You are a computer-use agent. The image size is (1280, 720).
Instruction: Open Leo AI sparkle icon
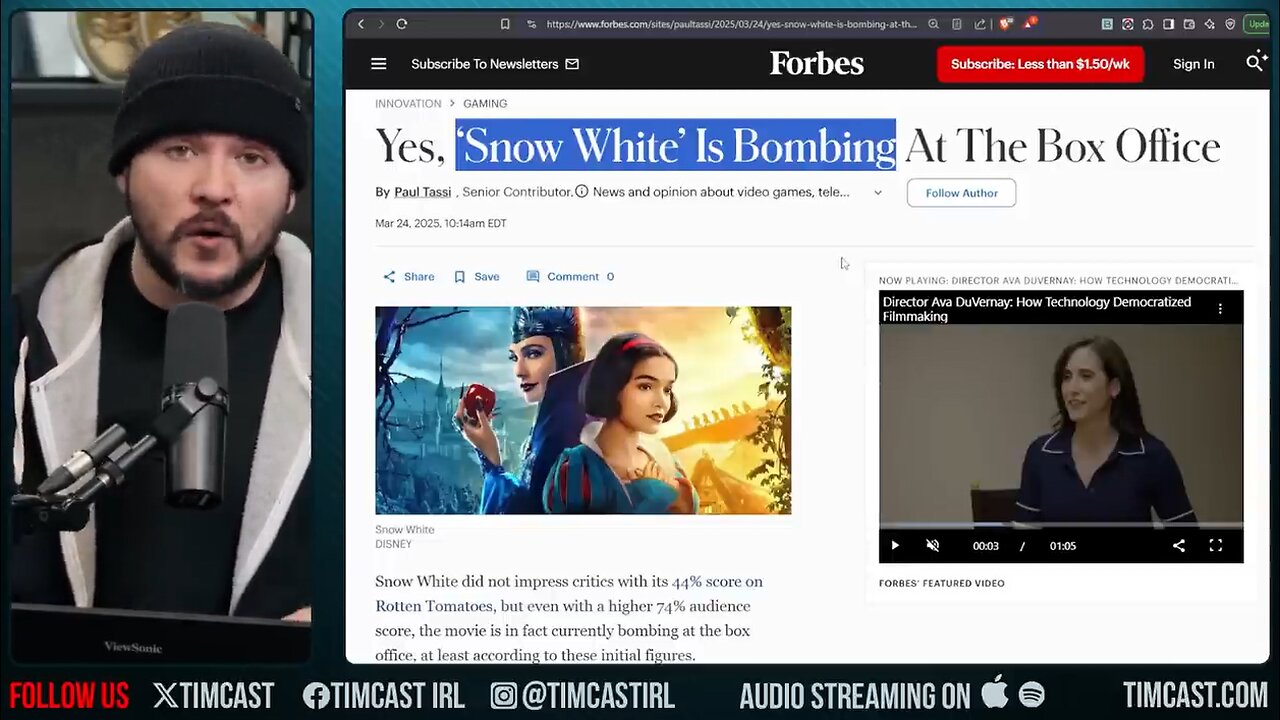click(1209, 24)
